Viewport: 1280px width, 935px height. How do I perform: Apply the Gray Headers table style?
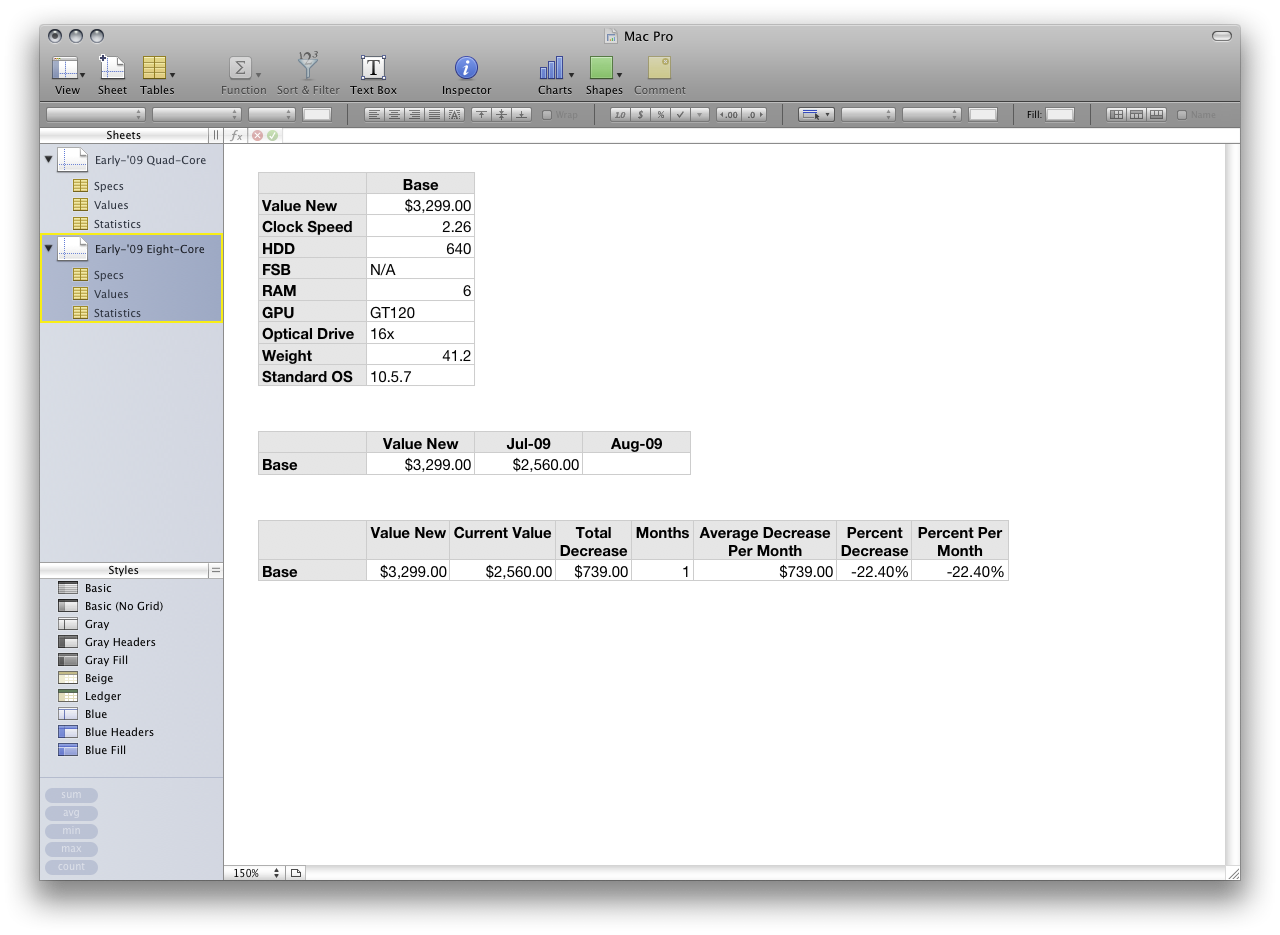click(120, 642)
